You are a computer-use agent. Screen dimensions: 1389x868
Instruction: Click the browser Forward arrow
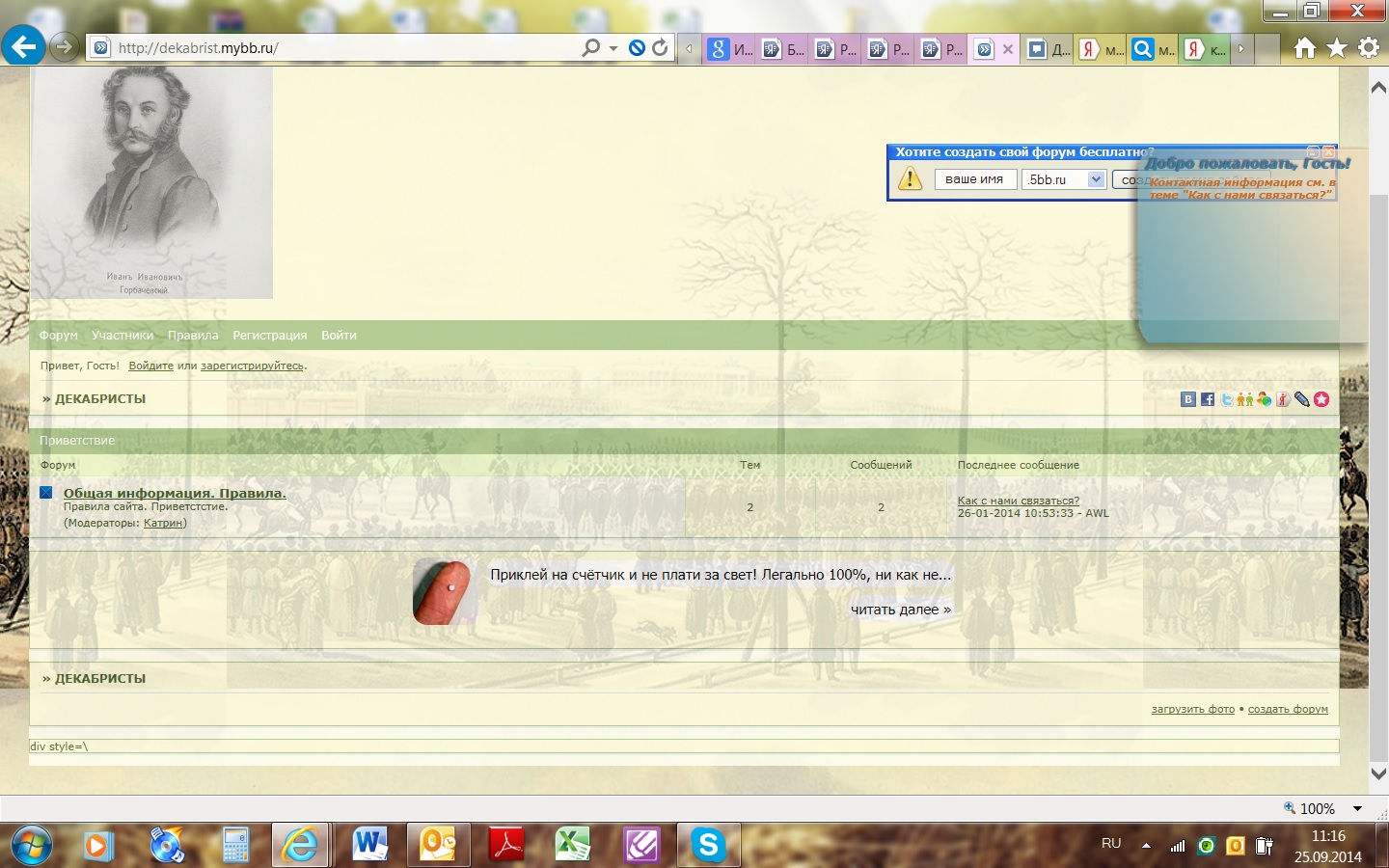coord(64,46)
